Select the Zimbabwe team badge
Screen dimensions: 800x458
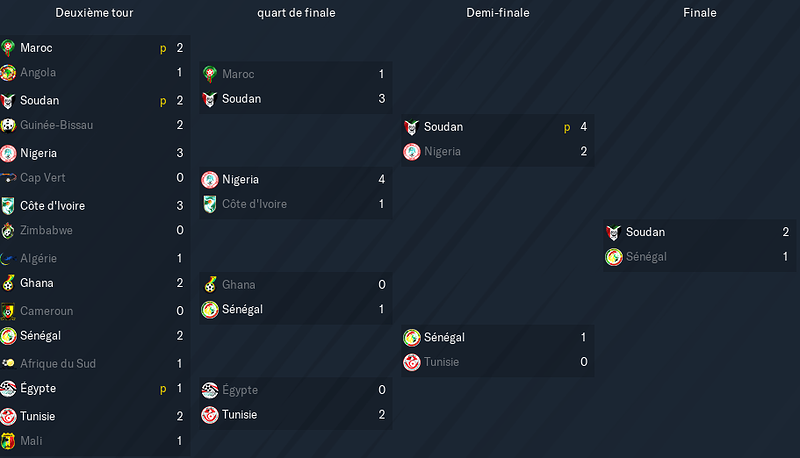8,231
